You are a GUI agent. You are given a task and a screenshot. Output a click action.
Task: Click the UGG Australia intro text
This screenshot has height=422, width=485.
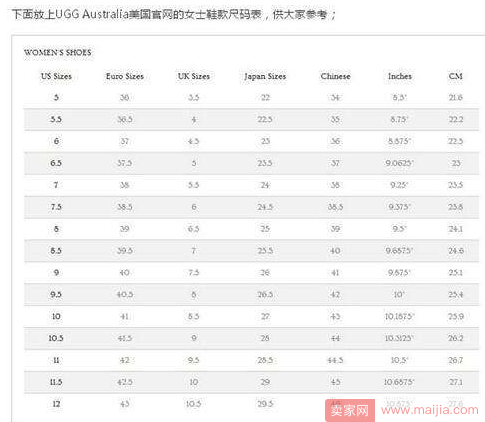(x=174, y=14)
